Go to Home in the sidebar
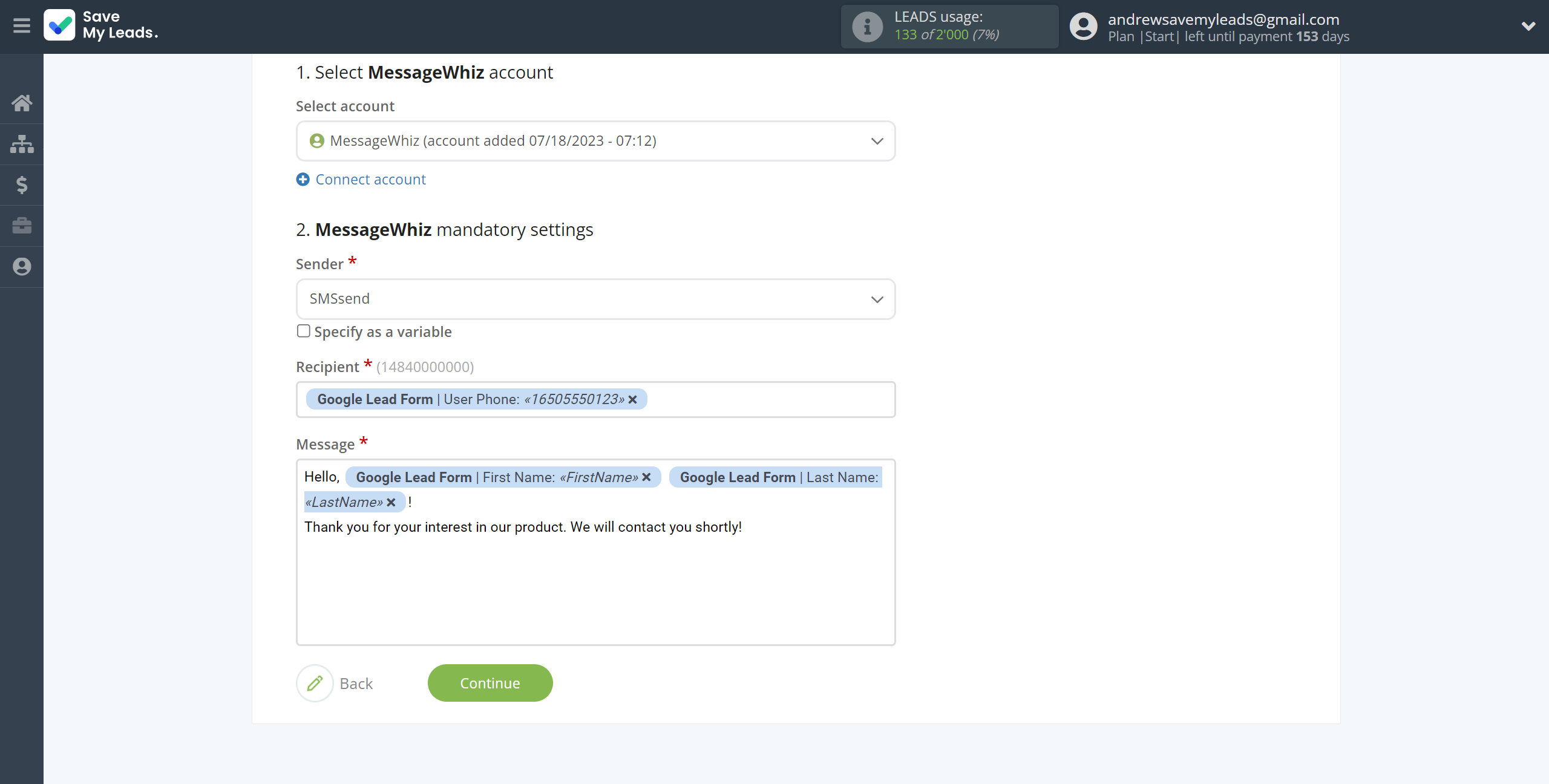 (x=22, y=103)
